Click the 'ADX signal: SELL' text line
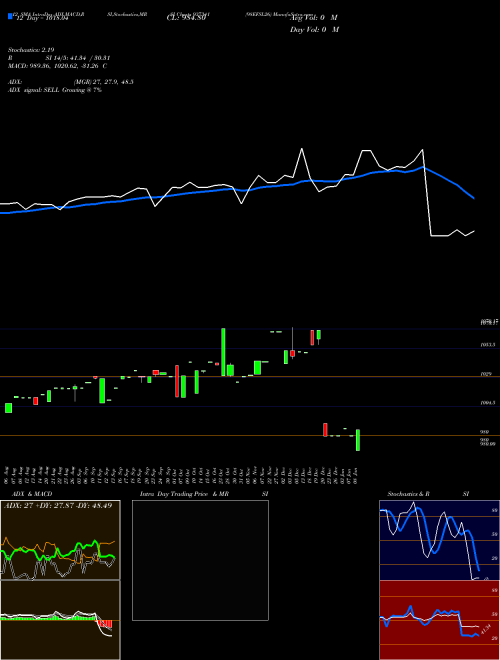Viewport: 500px width, 660px height. pos(55,90)
